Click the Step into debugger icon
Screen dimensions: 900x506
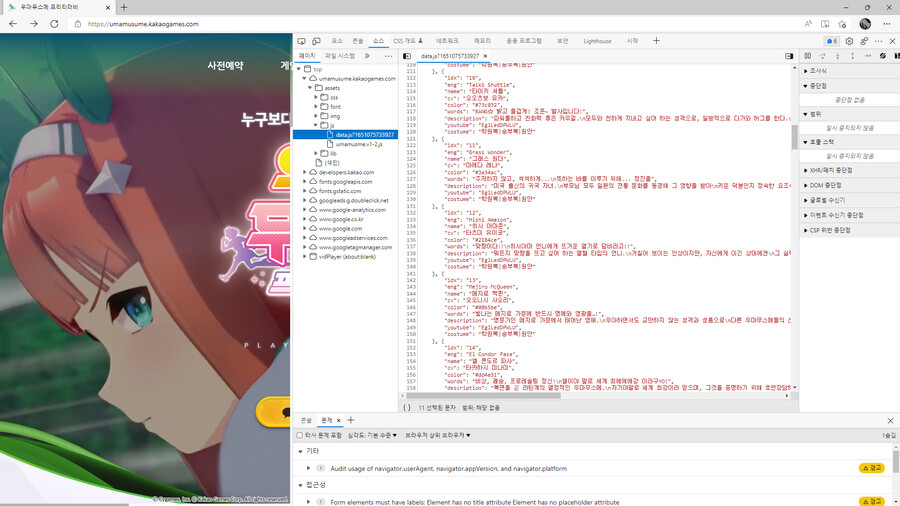point(837,56)
